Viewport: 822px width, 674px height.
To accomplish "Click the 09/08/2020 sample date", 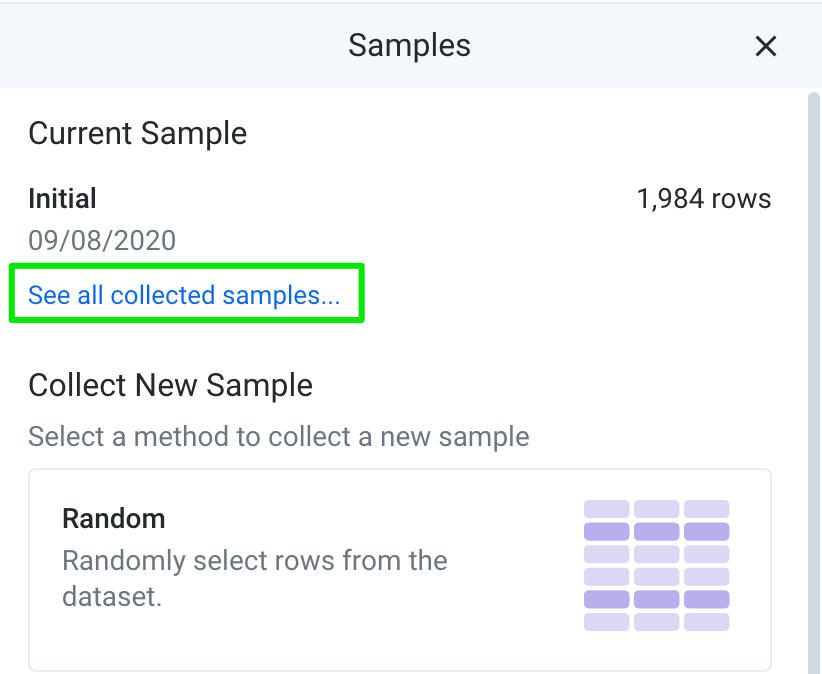I will pyautogui.click(x=102, y=241).
